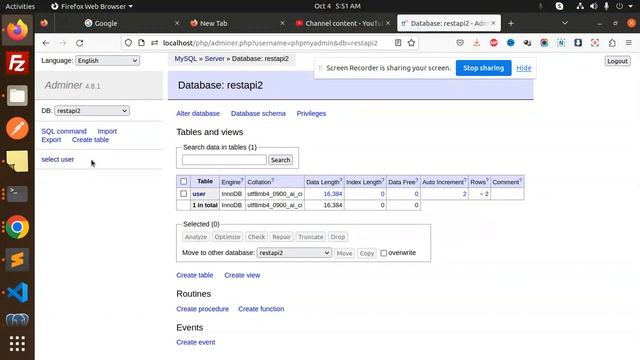The image size is (640, 360).
Task: Enable the overwrite checkbox
Action: [384, 253]
